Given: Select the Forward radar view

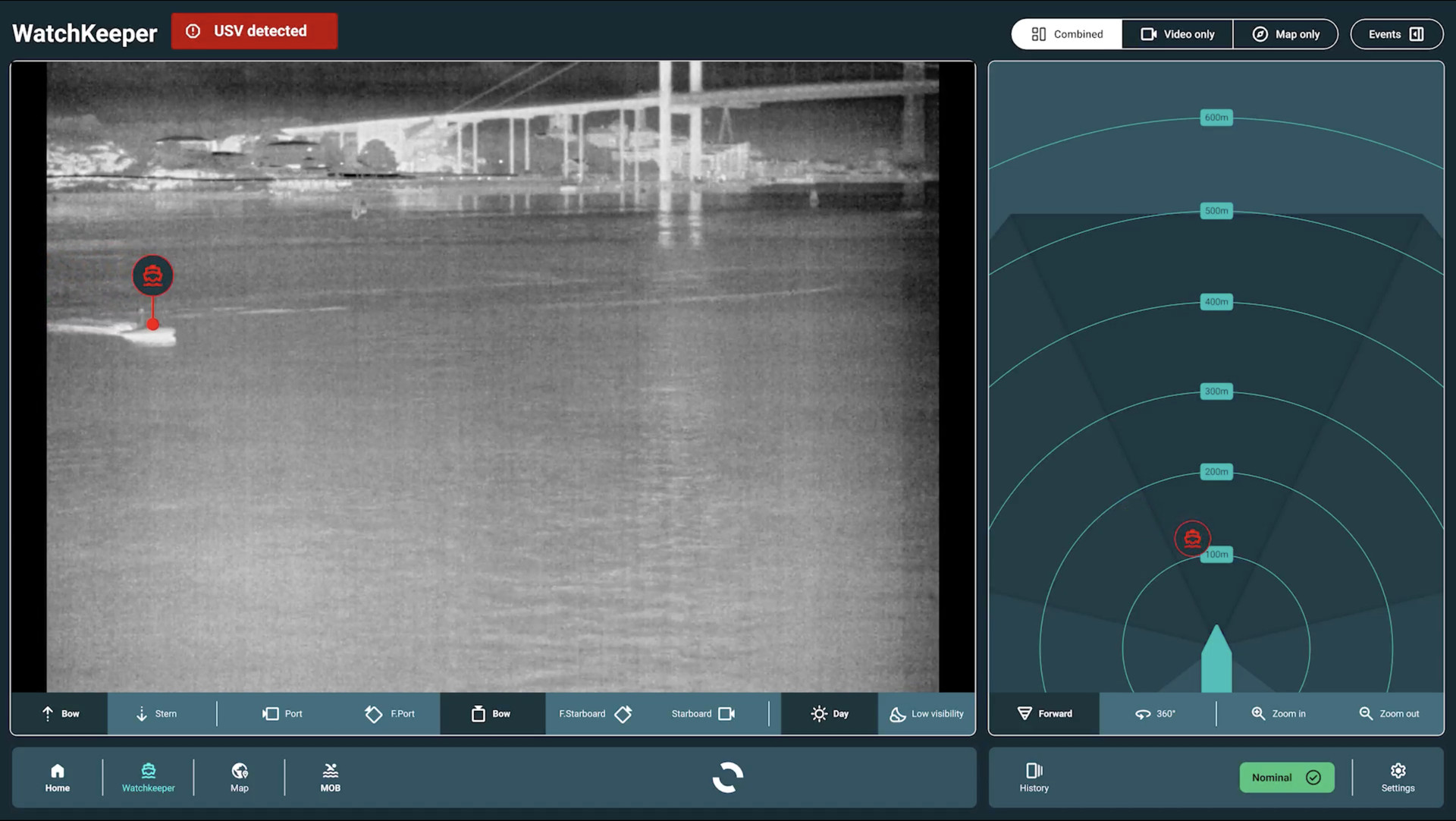Looking at the screenshot, I should [x=1044, y=713].
